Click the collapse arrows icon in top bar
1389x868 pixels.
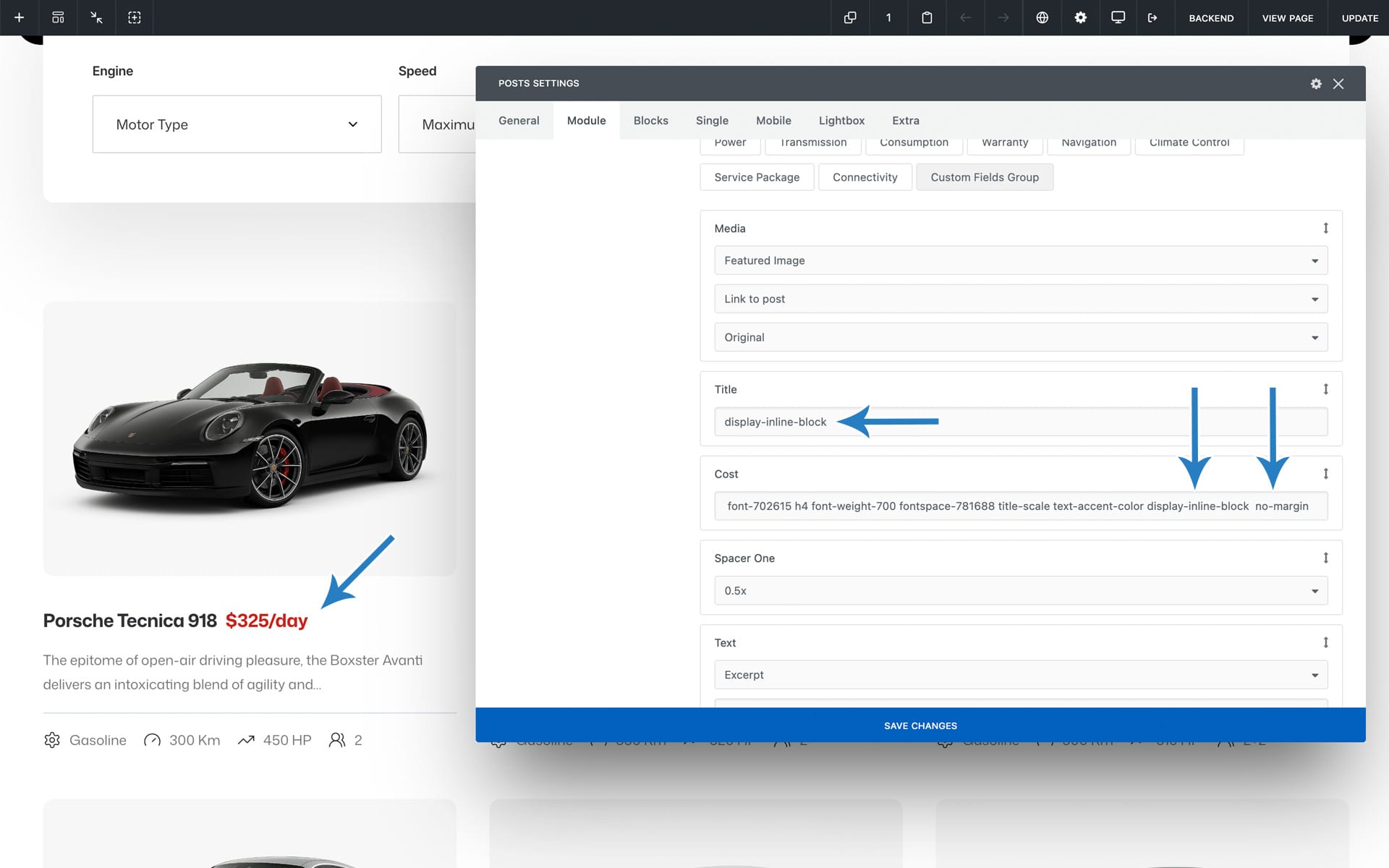[x=96, y=17]
